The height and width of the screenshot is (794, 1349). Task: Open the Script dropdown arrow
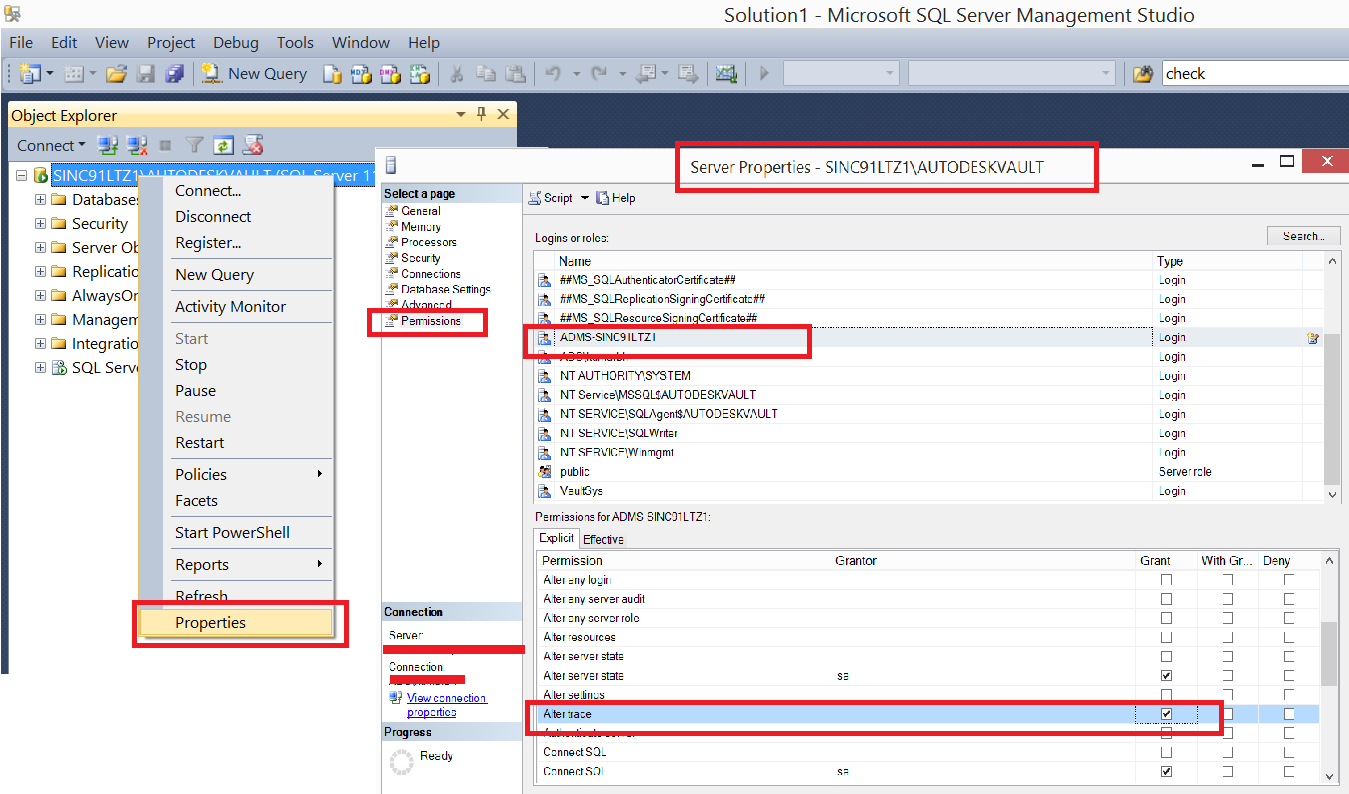(585, 198)
